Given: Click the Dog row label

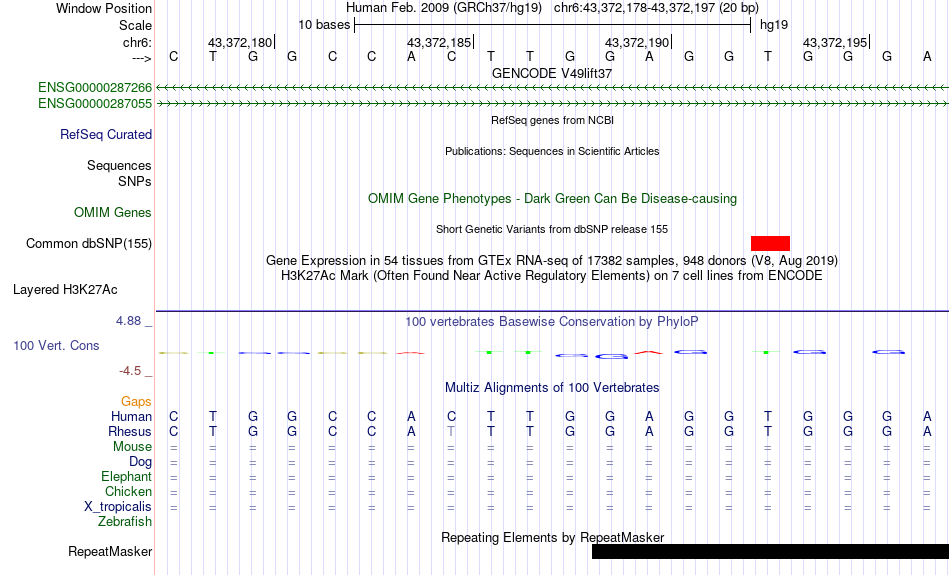Looking at the screenshot, I should (140, 462).
